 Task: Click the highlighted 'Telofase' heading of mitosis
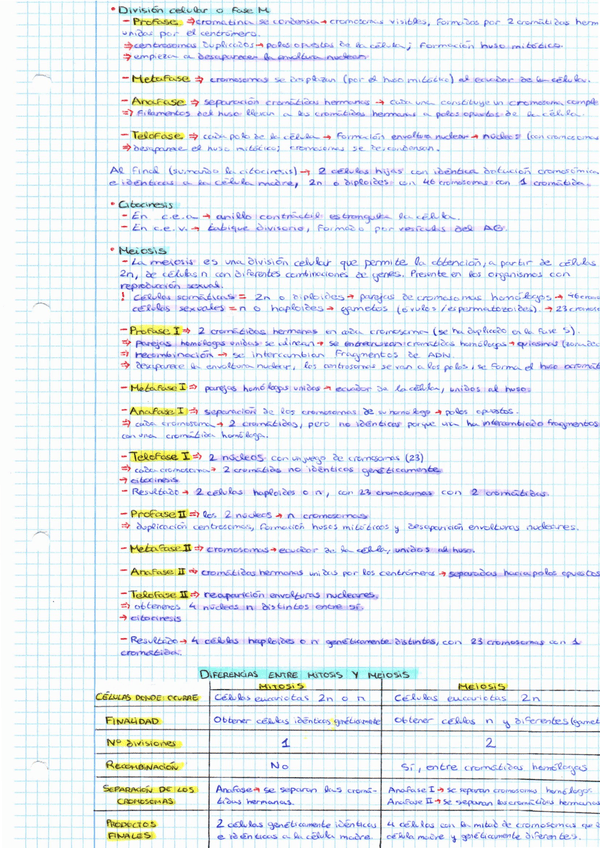[157, 136]
